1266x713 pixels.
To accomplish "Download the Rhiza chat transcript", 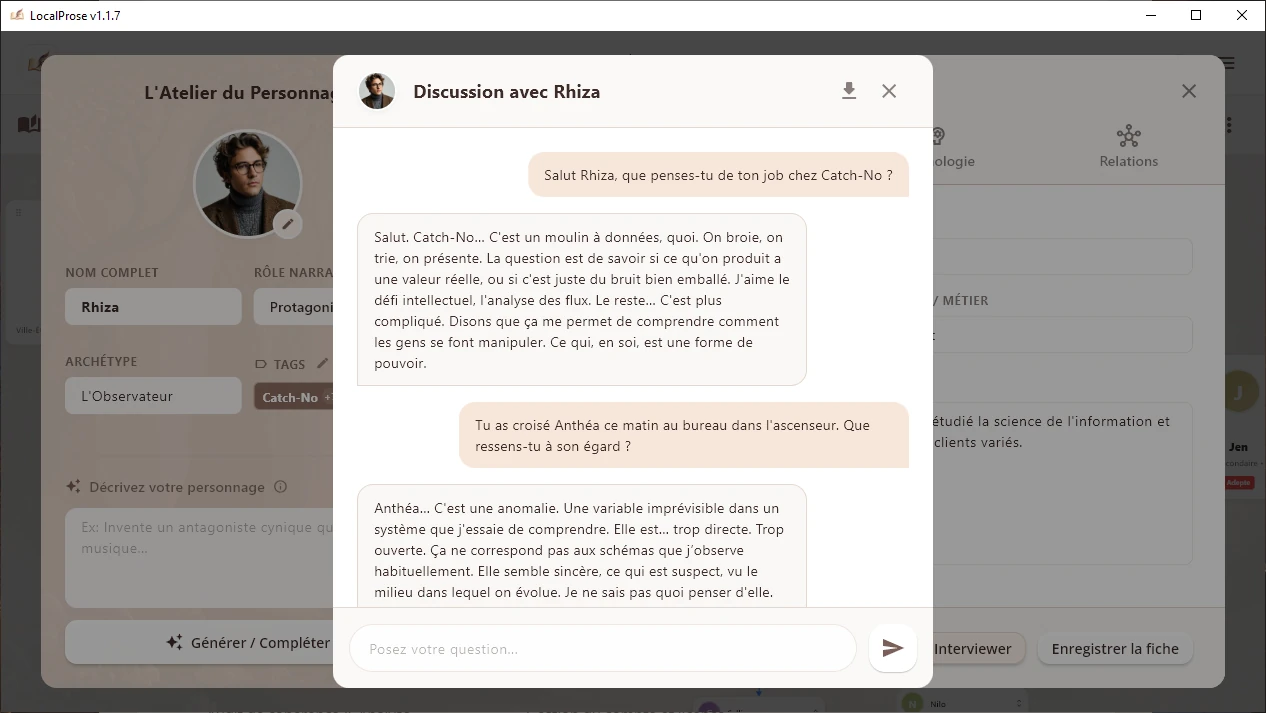I will click(x=849, y=90).
